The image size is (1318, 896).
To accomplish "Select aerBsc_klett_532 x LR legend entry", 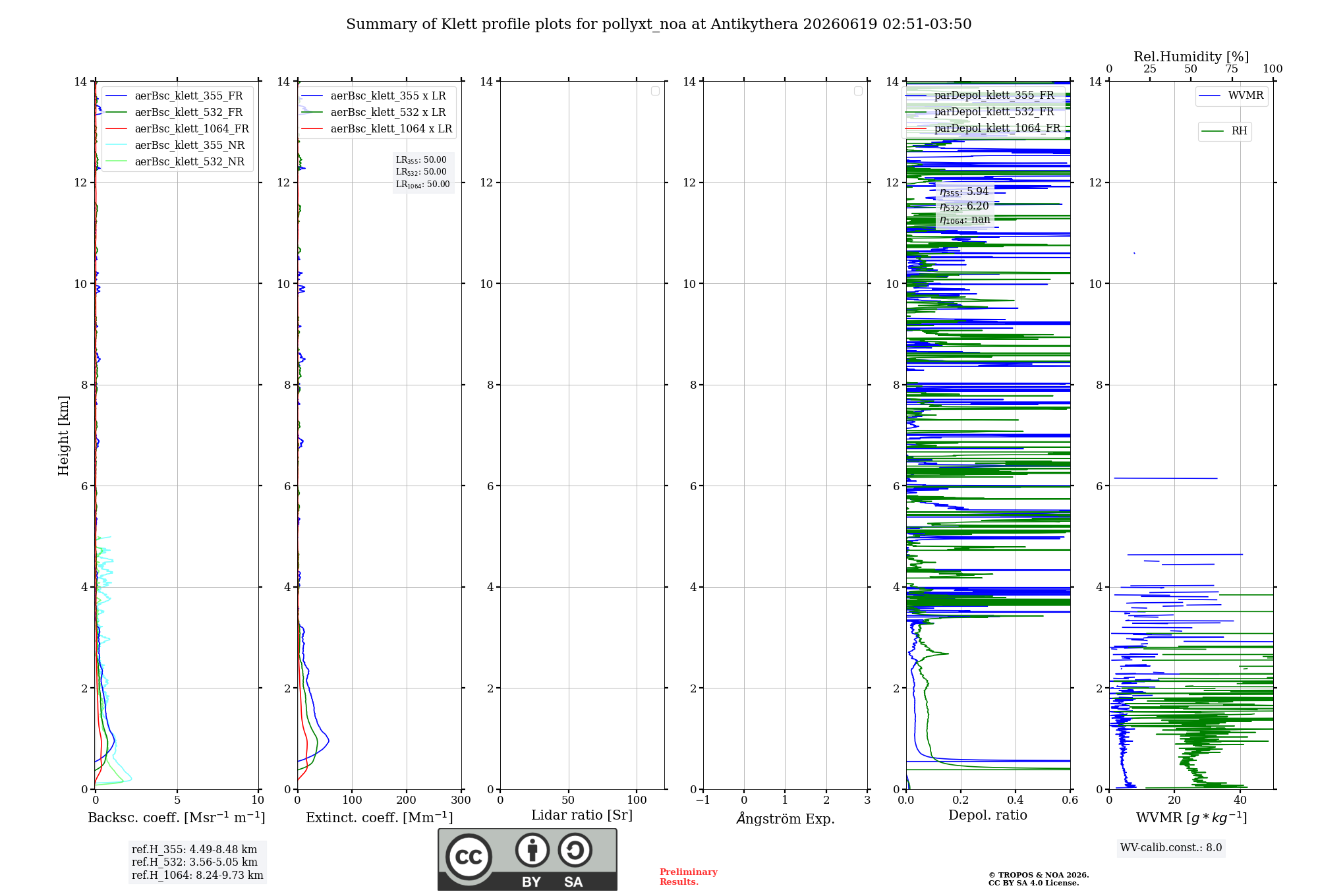I will 374,112.
